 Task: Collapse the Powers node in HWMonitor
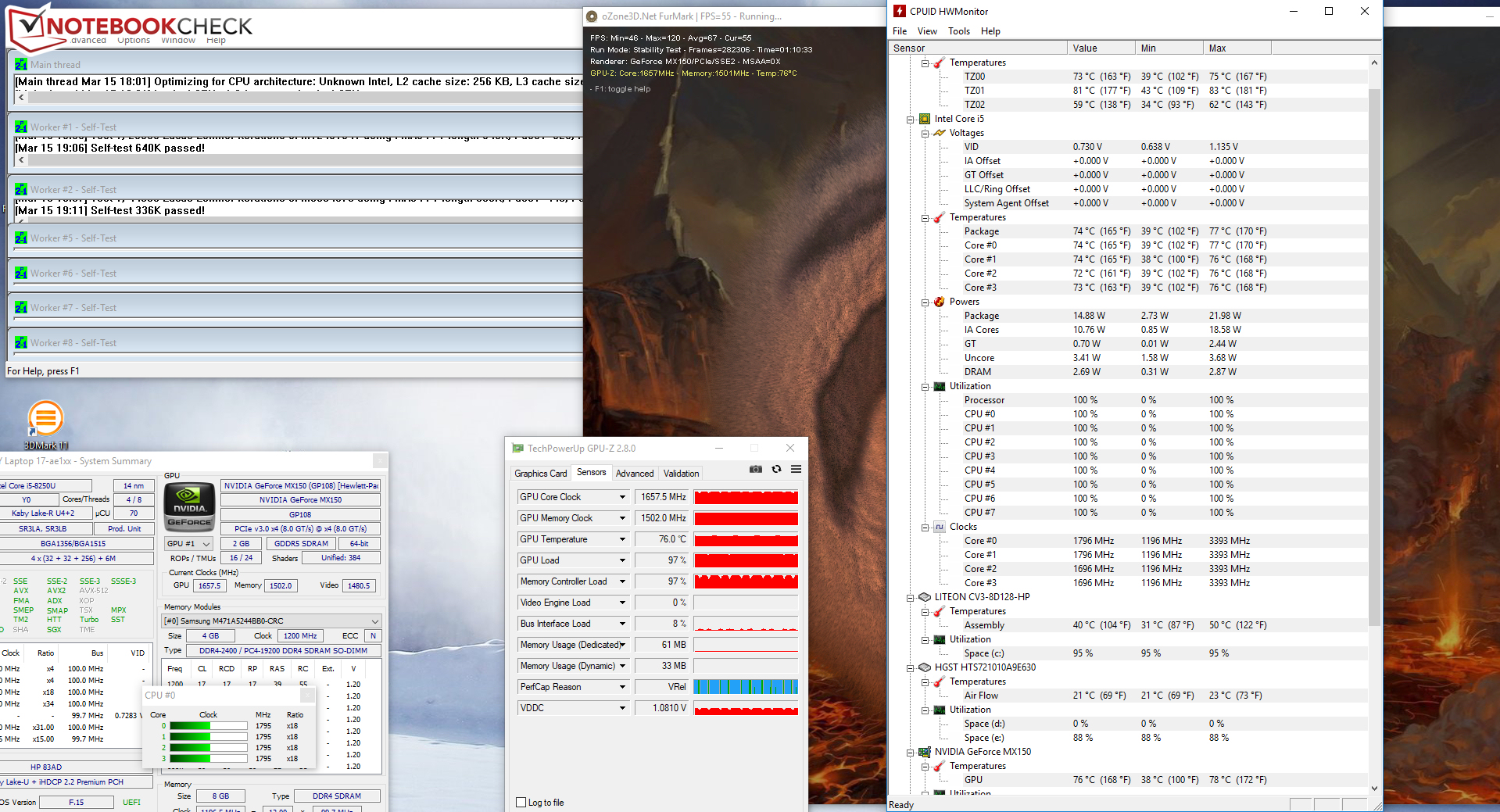click(x=925, y=302)
